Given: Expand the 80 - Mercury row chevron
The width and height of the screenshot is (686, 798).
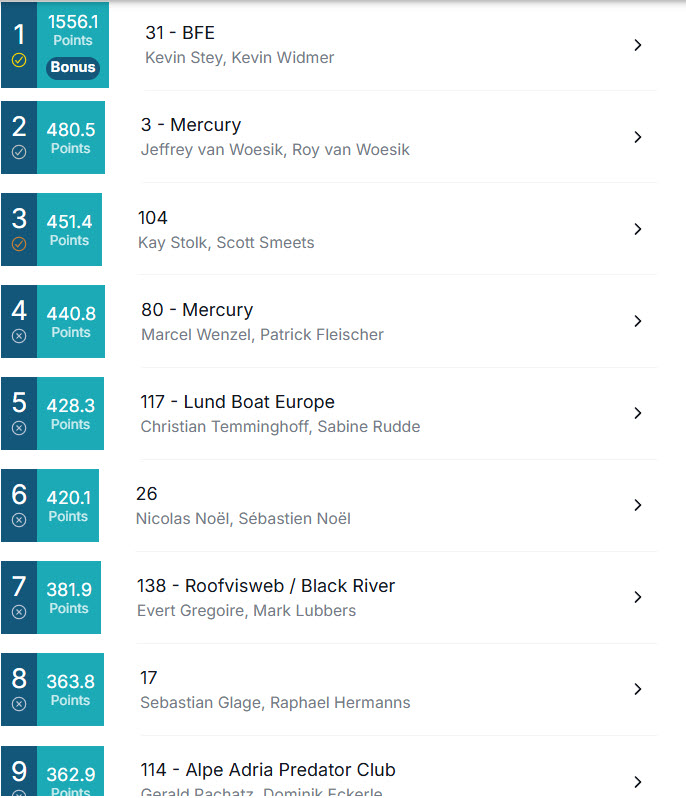Looking at the screenshot, I should [637, 321].
